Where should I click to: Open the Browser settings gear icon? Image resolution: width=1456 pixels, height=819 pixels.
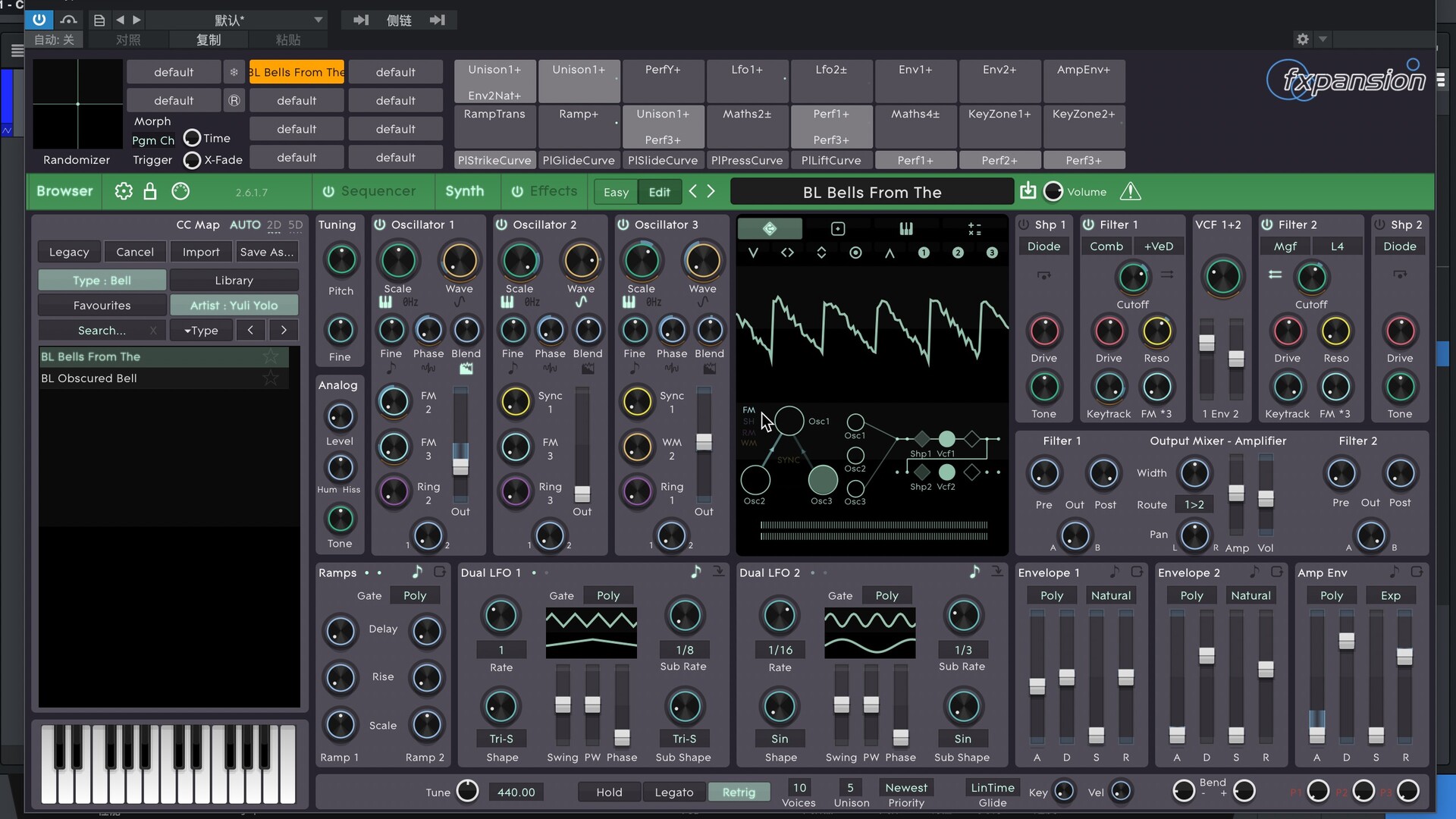[x=124, y=191]
